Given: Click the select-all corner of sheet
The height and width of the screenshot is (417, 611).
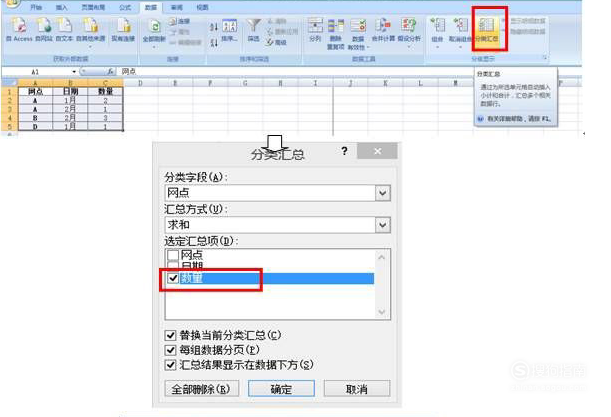Looking at the screenshot, I should [9, 83].
